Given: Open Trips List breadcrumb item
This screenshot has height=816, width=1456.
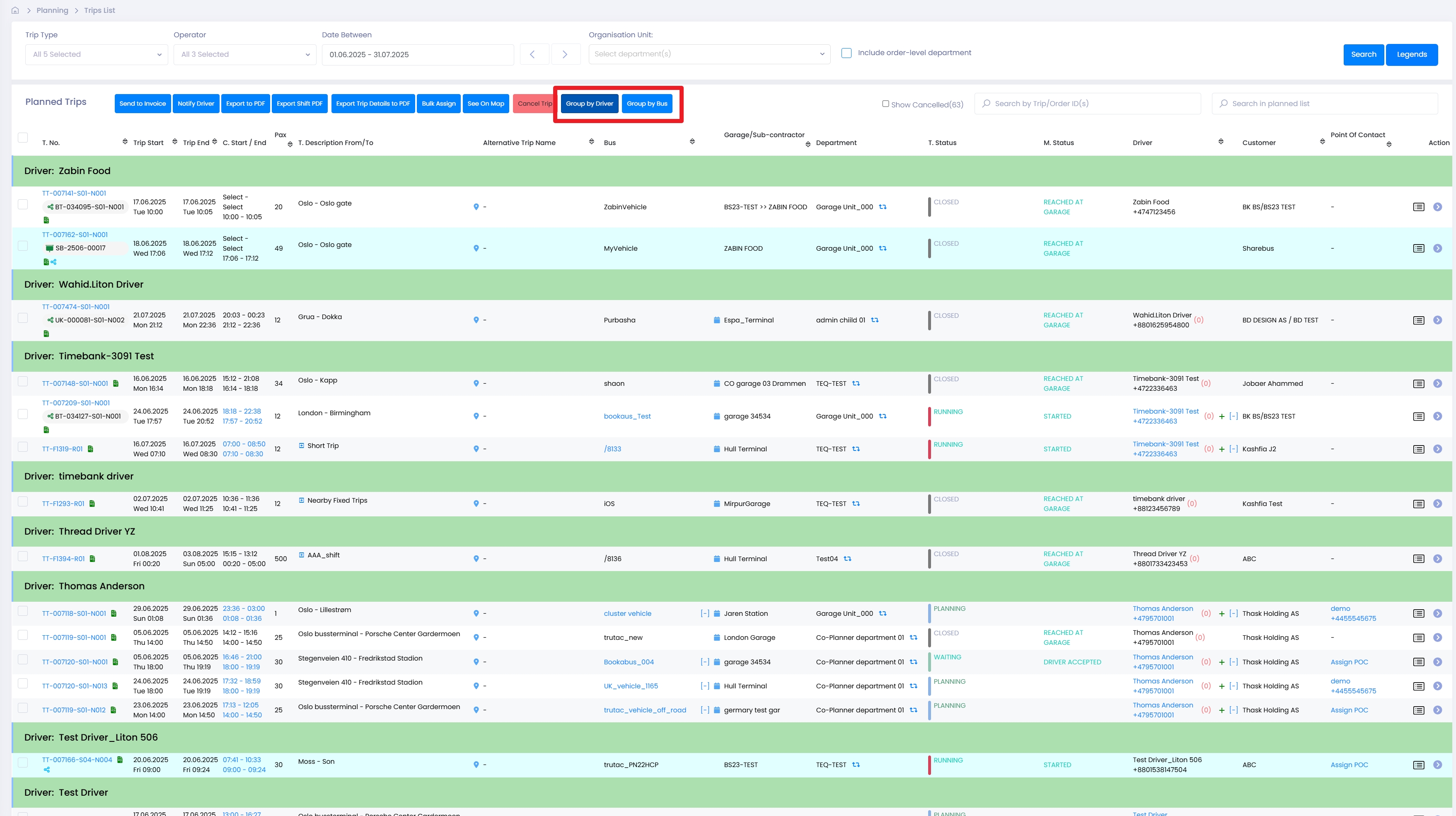Looking at the screenshot, I should [x=99, y=10].
